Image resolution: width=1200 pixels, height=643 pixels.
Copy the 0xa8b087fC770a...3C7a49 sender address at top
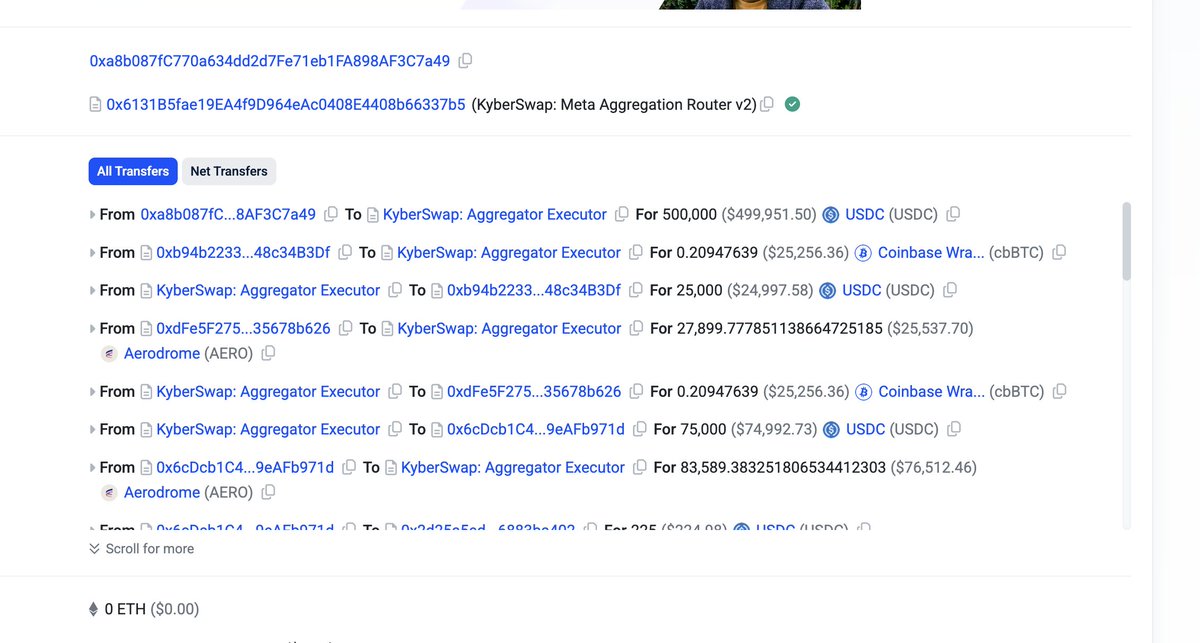point(465,61)
